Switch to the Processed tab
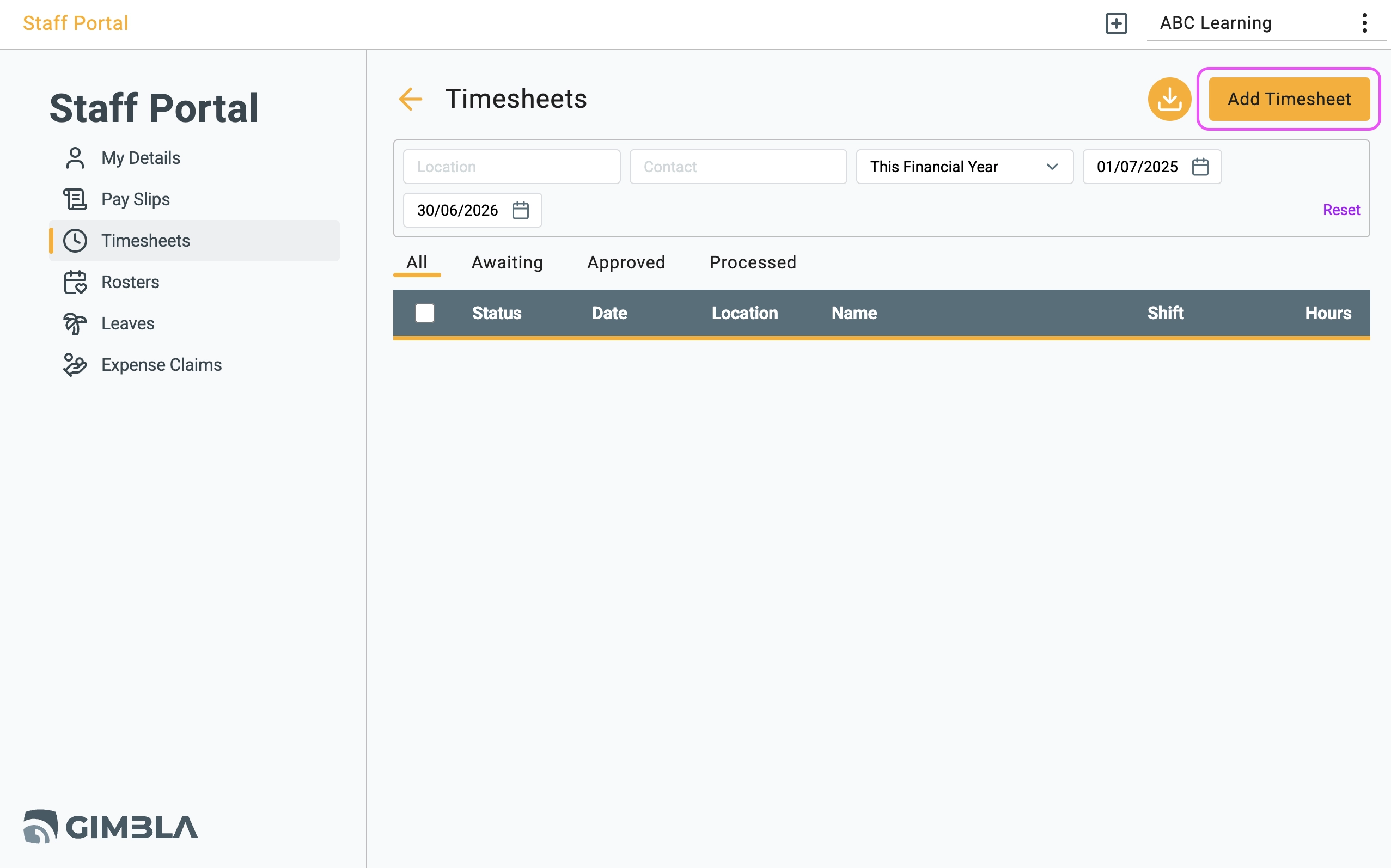Viewport: 1391px width, 868px height. point(753,262)
